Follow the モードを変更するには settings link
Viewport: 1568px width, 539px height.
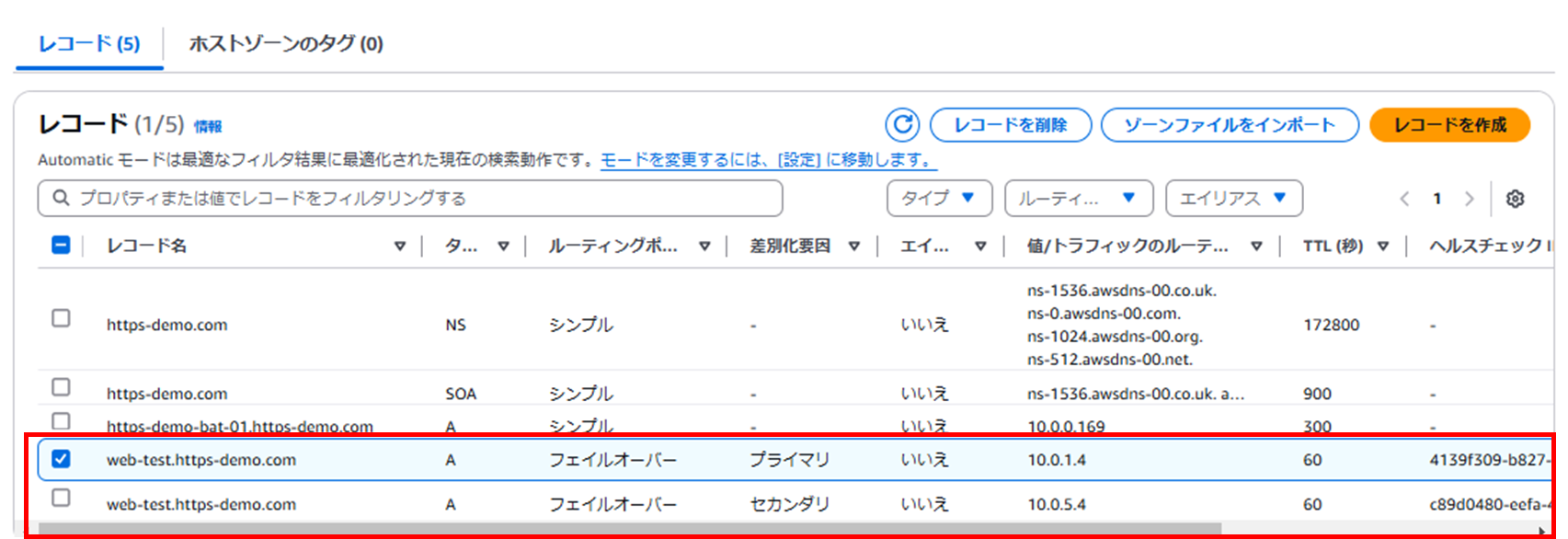pos(768,160)
